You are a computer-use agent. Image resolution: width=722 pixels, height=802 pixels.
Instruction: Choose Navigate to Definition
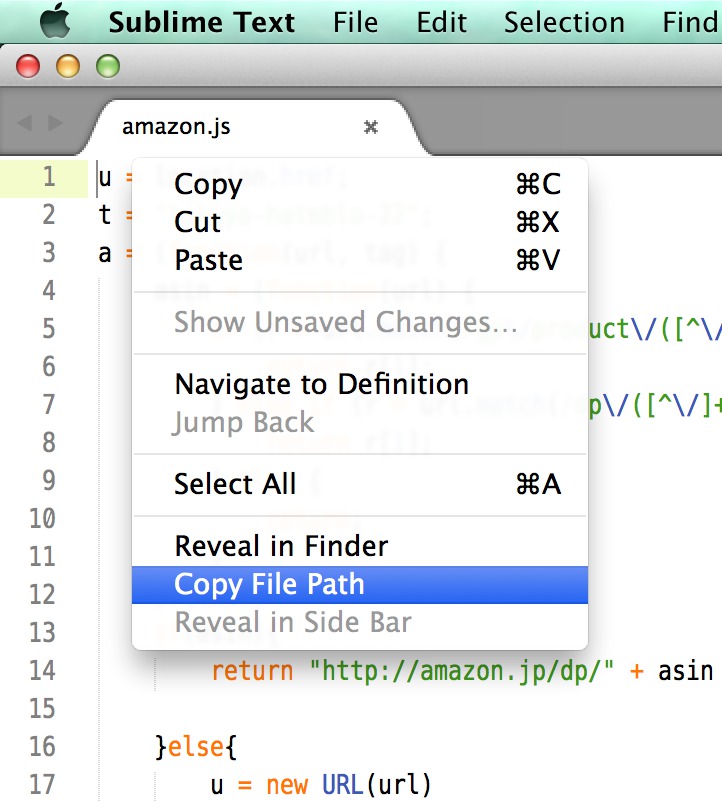pos(360,384)
